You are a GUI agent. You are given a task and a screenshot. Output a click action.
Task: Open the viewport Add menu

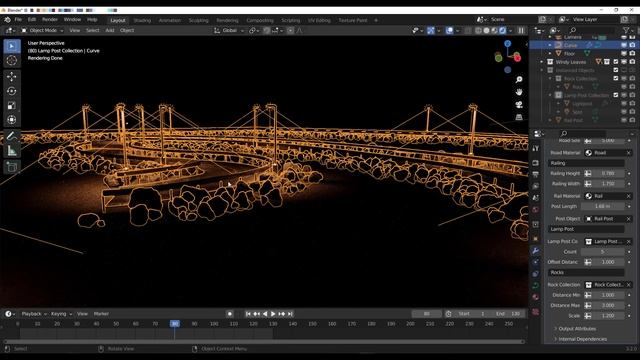coord(110,31)
